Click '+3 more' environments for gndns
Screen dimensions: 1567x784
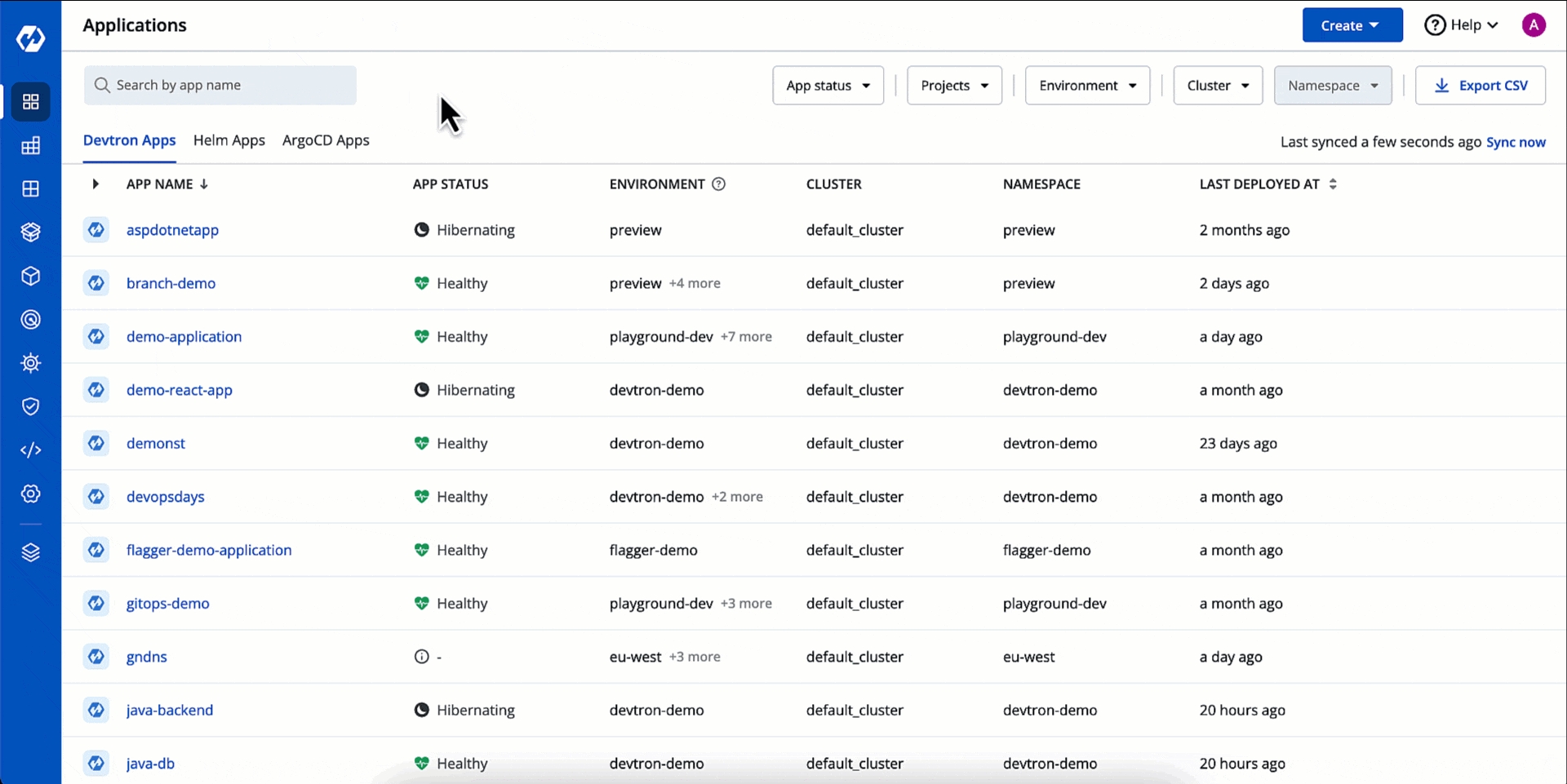coord(695,657)
